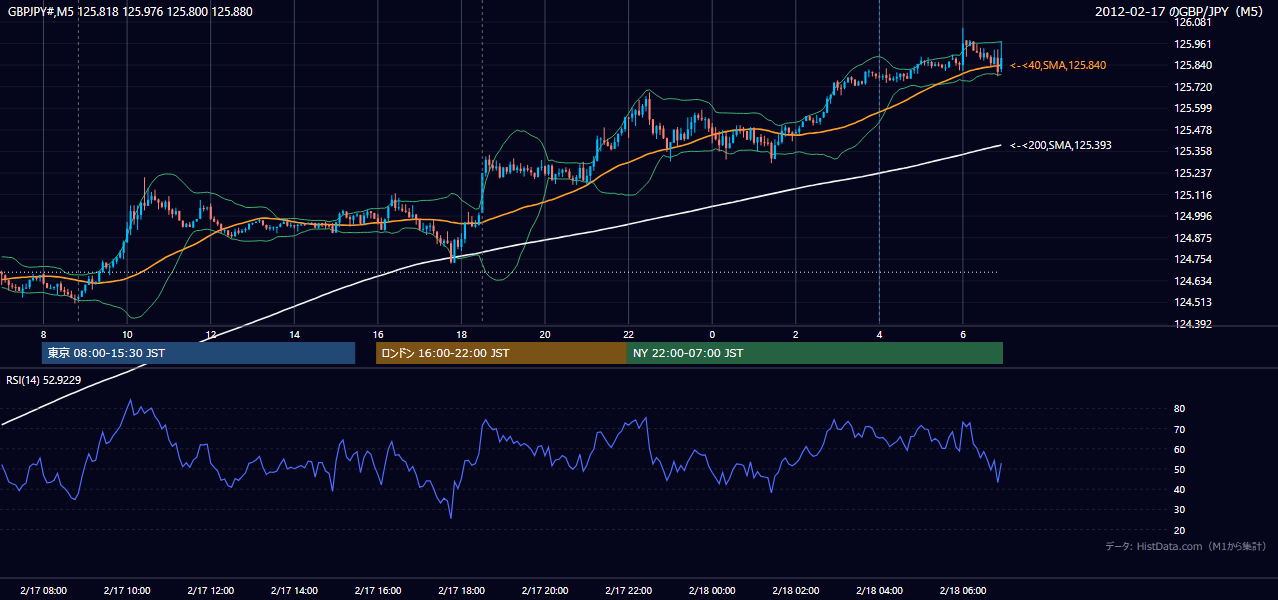1278x600 pixels.
Task: Click price axis label 124.513
Action: (1194, 302)
